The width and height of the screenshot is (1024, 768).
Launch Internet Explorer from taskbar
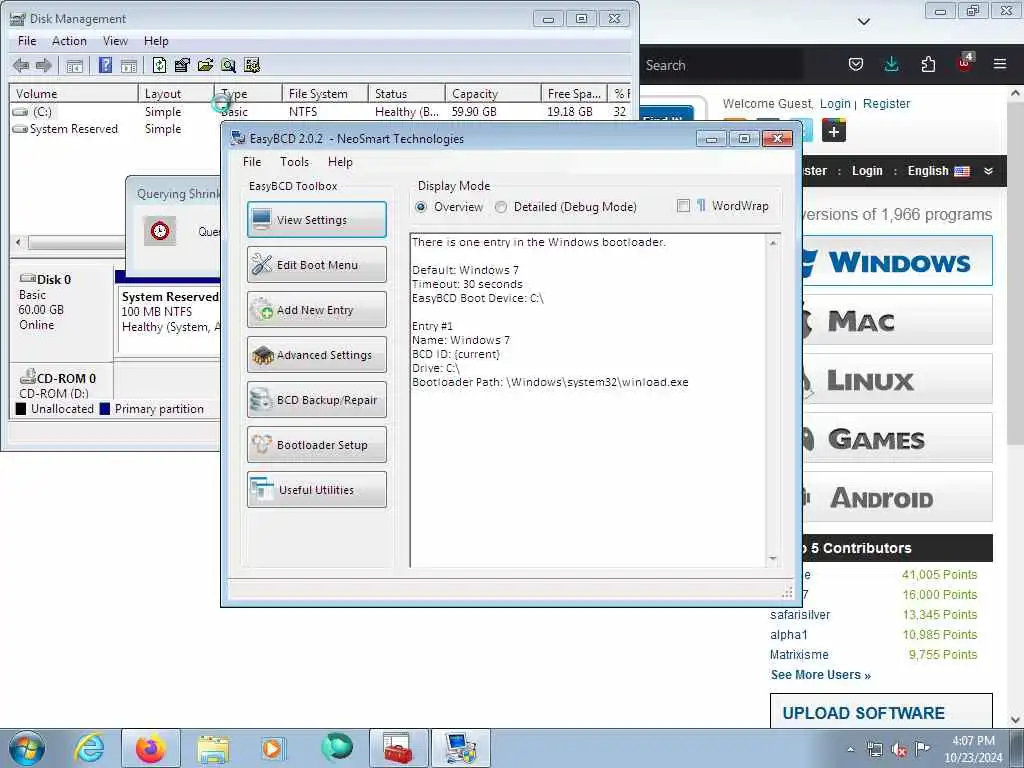pyautogui.click(x=89, y=748)
